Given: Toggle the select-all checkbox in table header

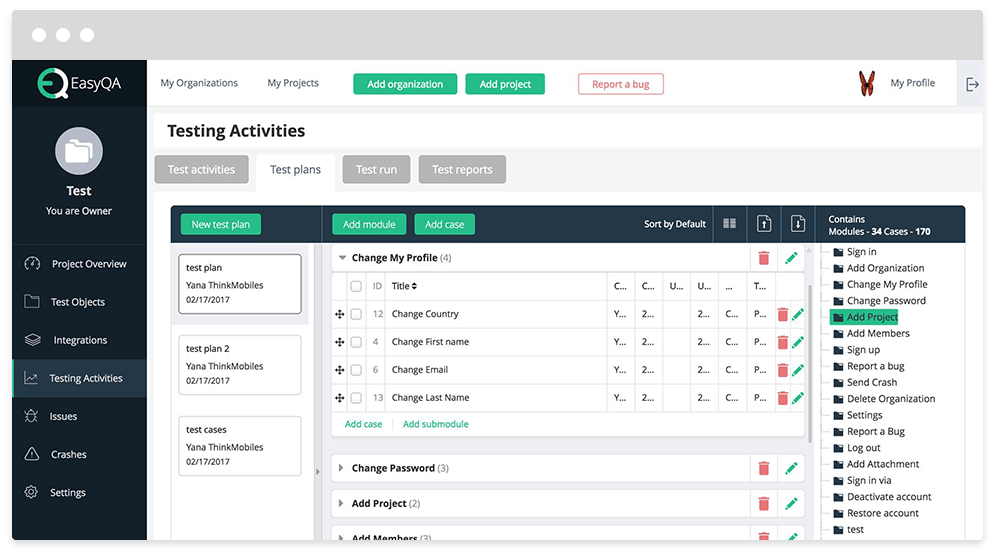Looking at the screenshot, I should (x=356, y=286).
